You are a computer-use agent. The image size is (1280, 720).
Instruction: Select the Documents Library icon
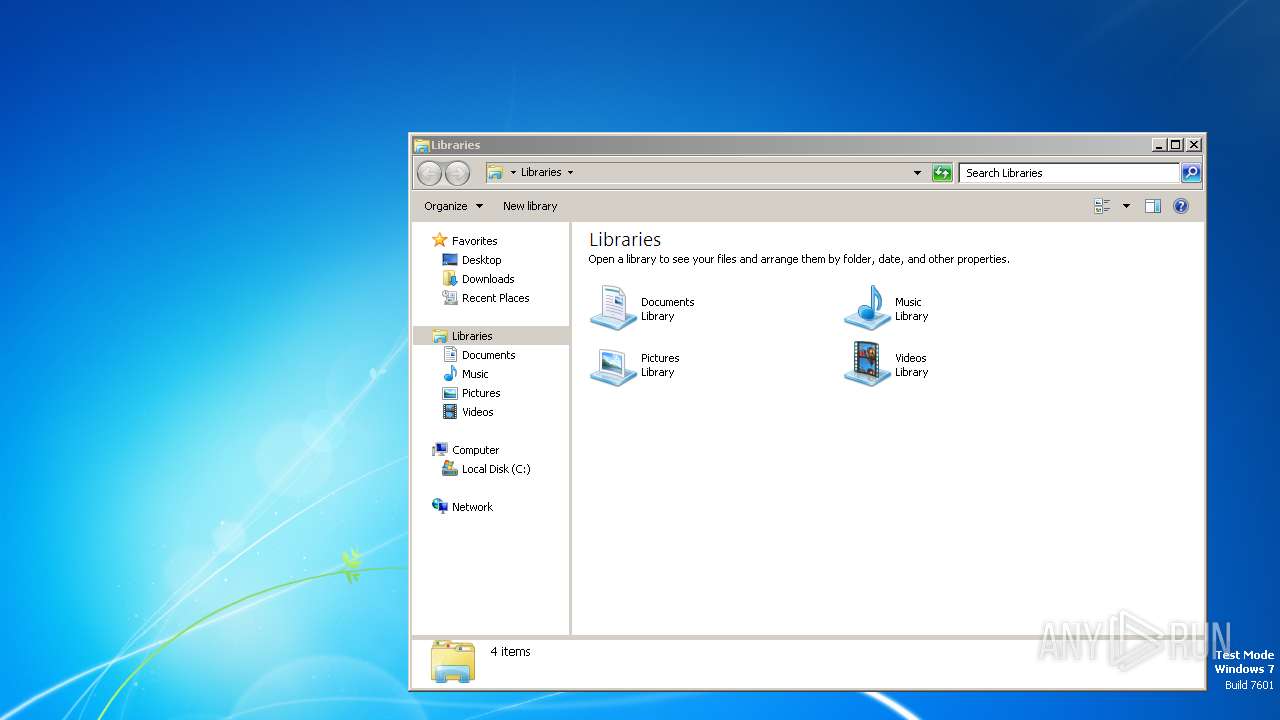[x=613, y=308]
